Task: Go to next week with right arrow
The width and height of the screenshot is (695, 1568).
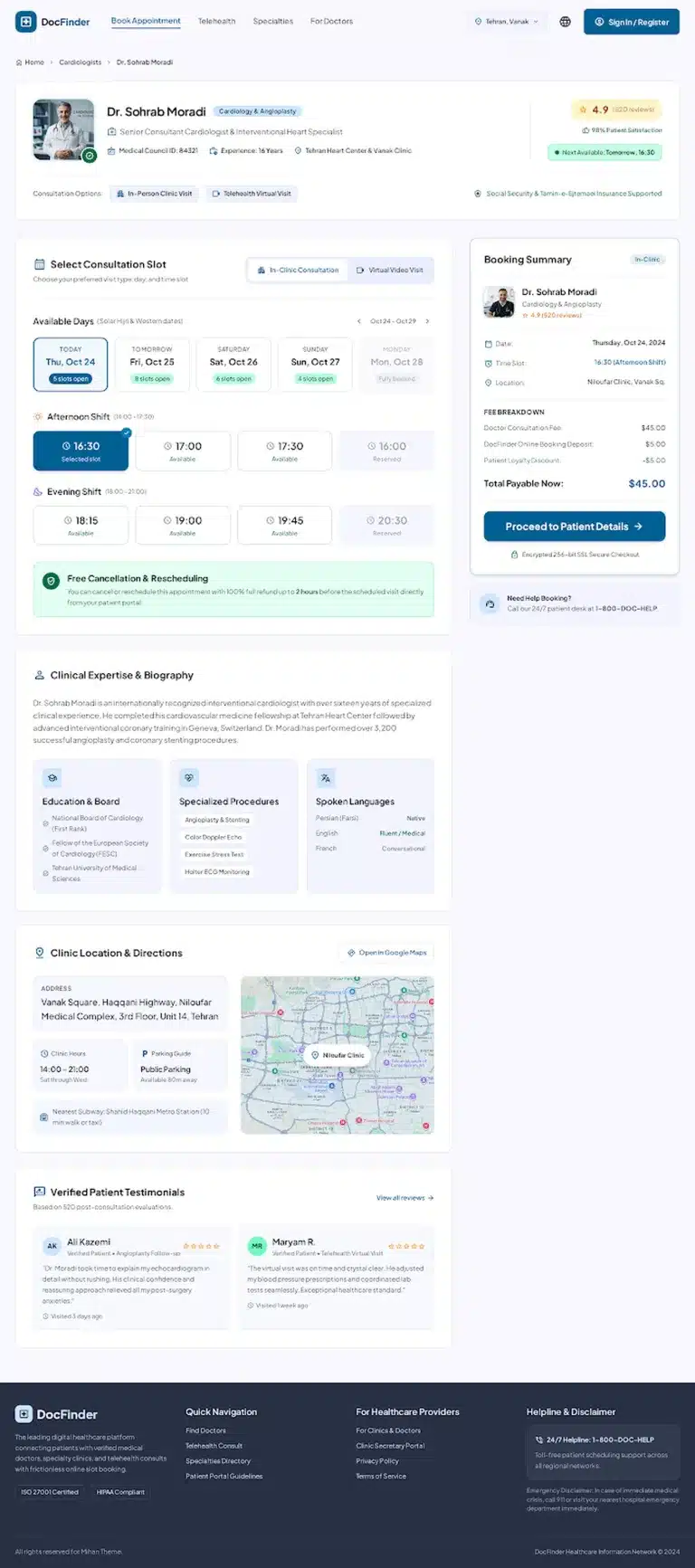Action: pyautogui.click(x=427, y=321)
